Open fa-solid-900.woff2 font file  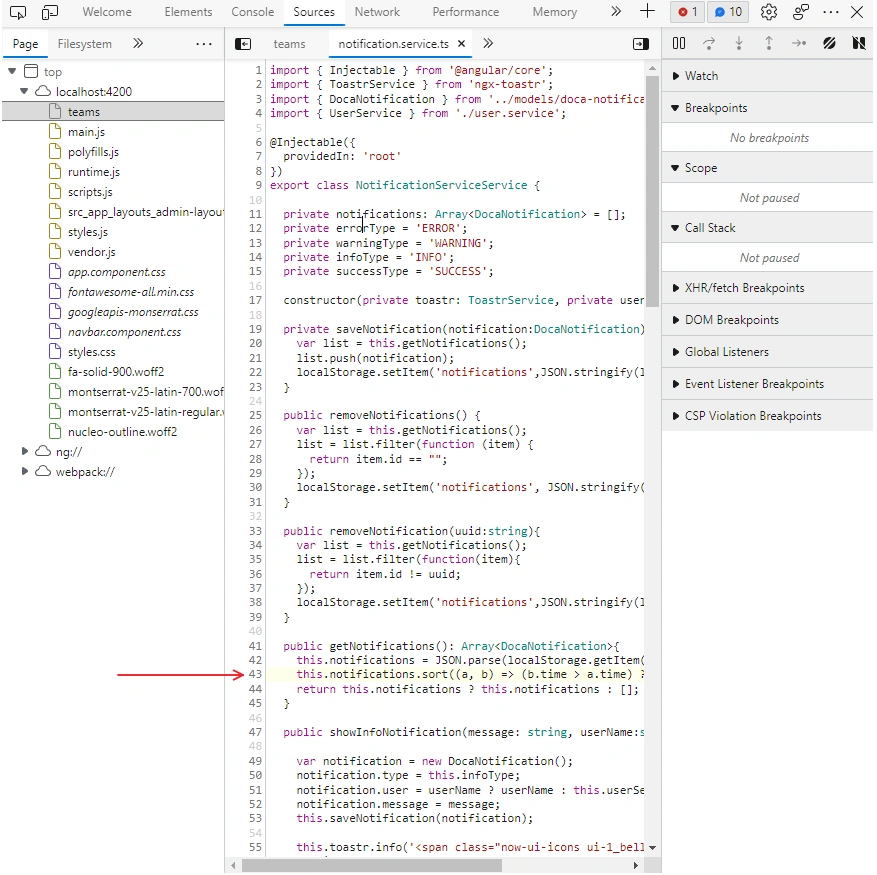coord(116,371)
